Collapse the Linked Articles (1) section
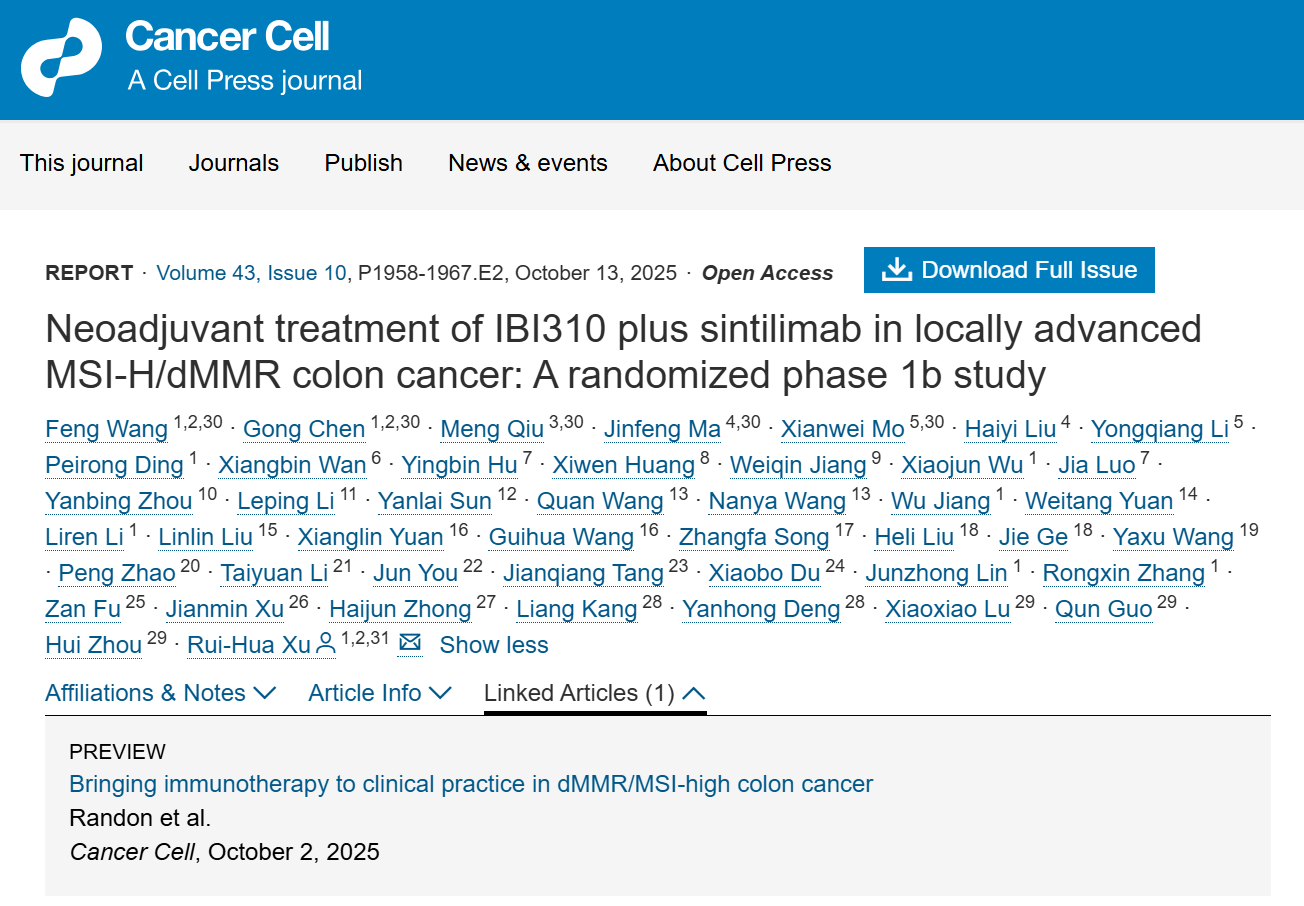Image resolution: width=1304 pixels, height=906 pixels. tap(594, 693)
